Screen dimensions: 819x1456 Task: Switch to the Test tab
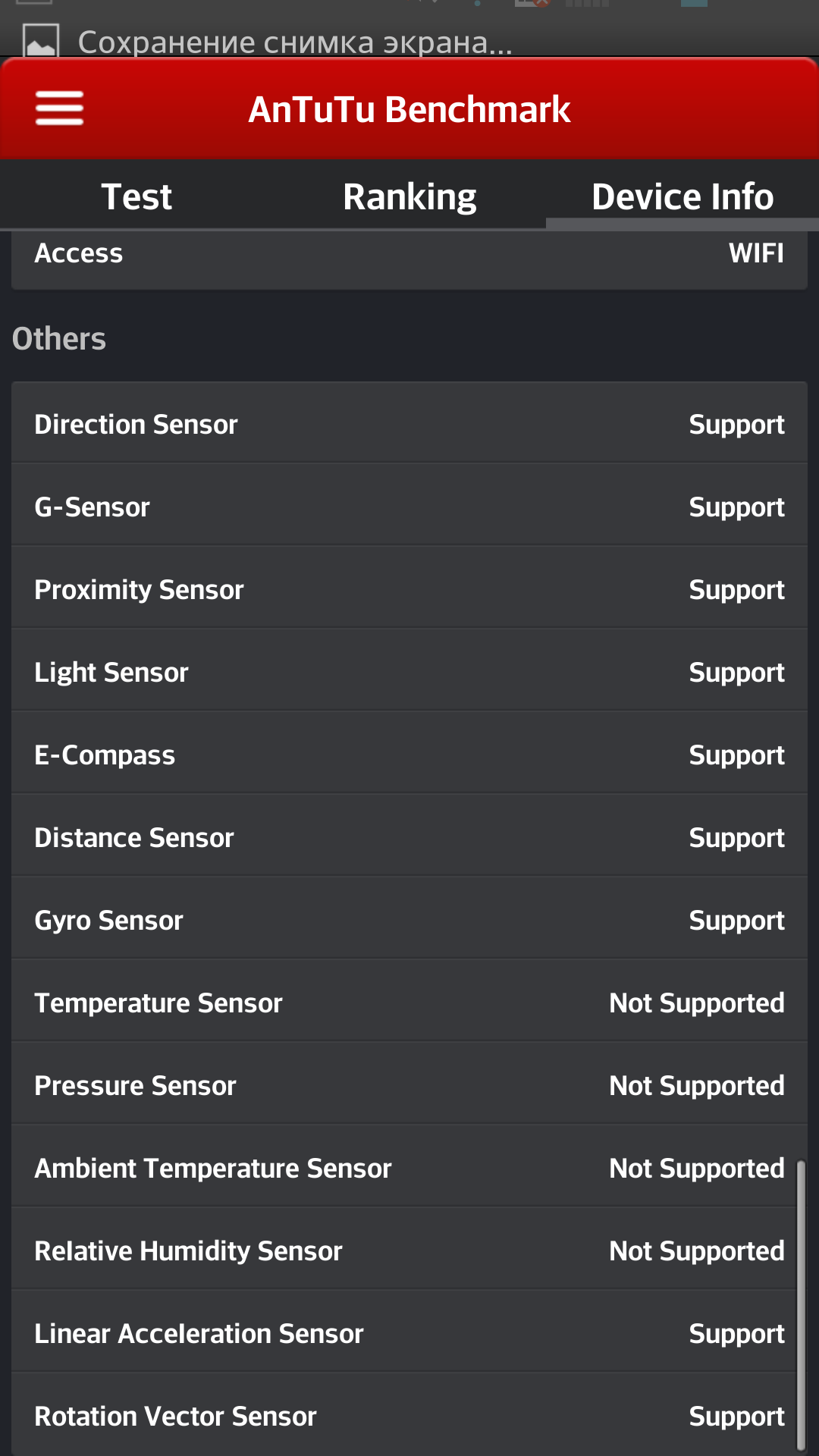136,196
